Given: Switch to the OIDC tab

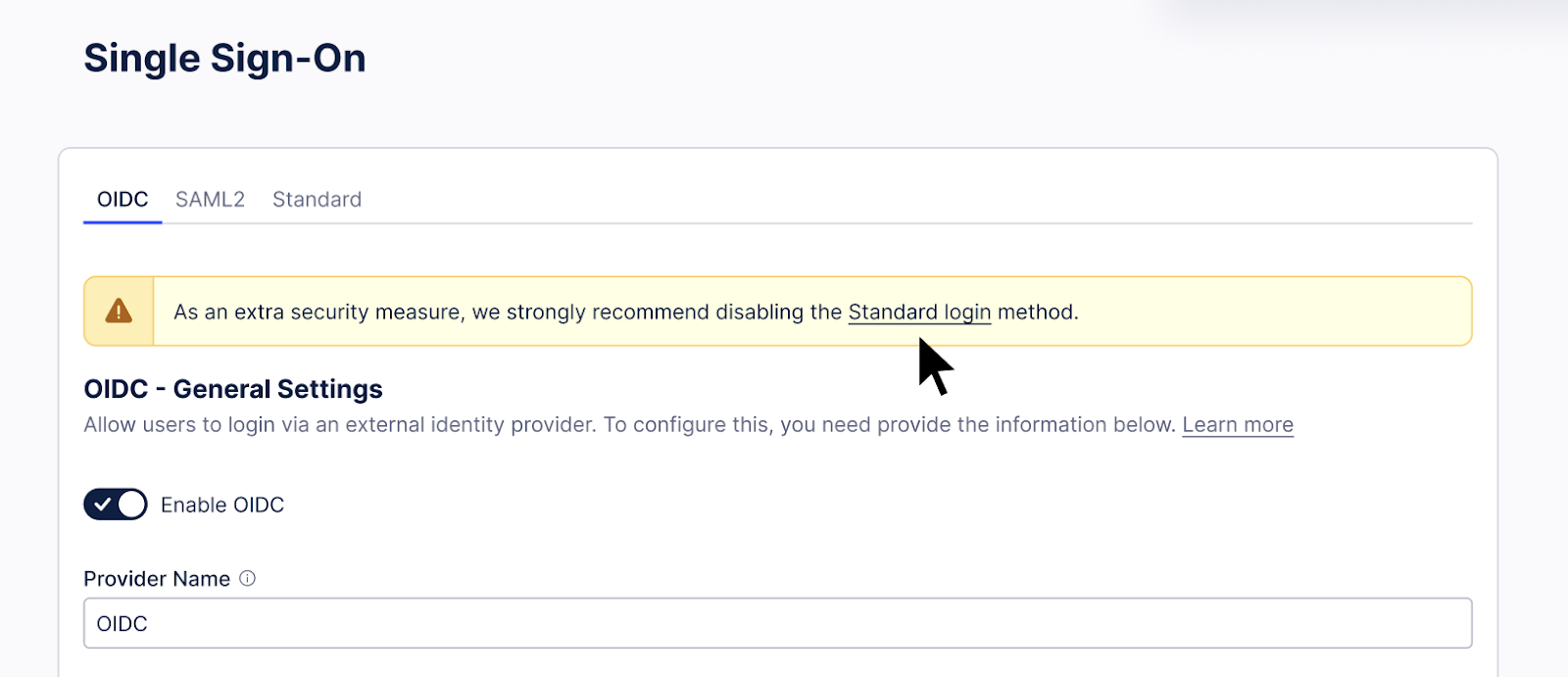Looking at the screenshot, I should [122, 199].
